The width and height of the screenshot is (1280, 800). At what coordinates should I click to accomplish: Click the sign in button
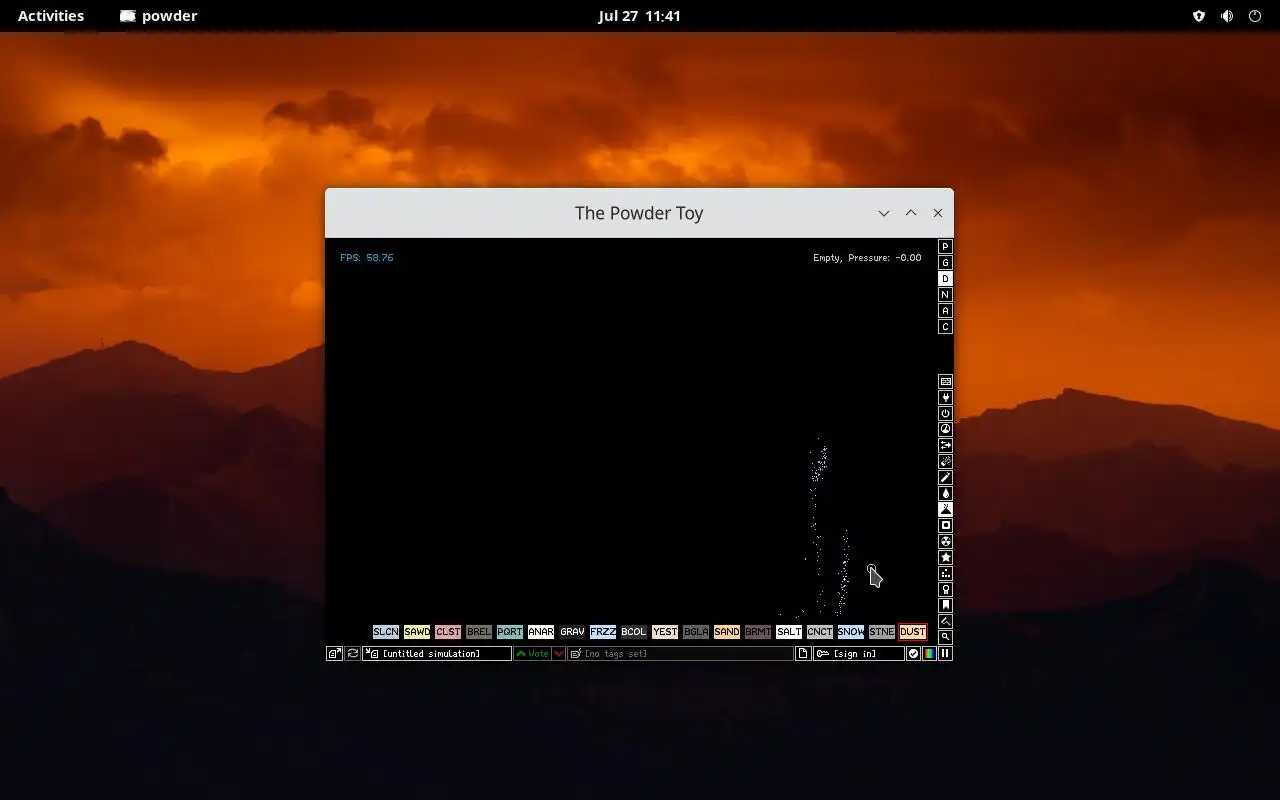(859, 654)
